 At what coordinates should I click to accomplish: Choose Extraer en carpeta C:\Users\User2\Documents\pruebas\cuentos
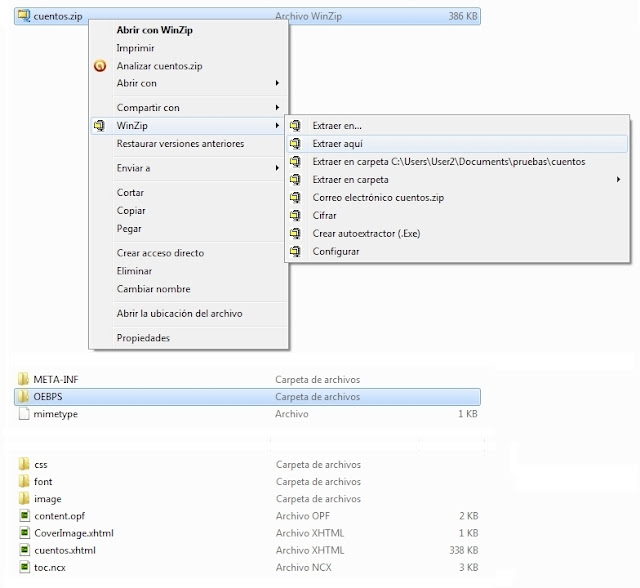coord(449,162)
